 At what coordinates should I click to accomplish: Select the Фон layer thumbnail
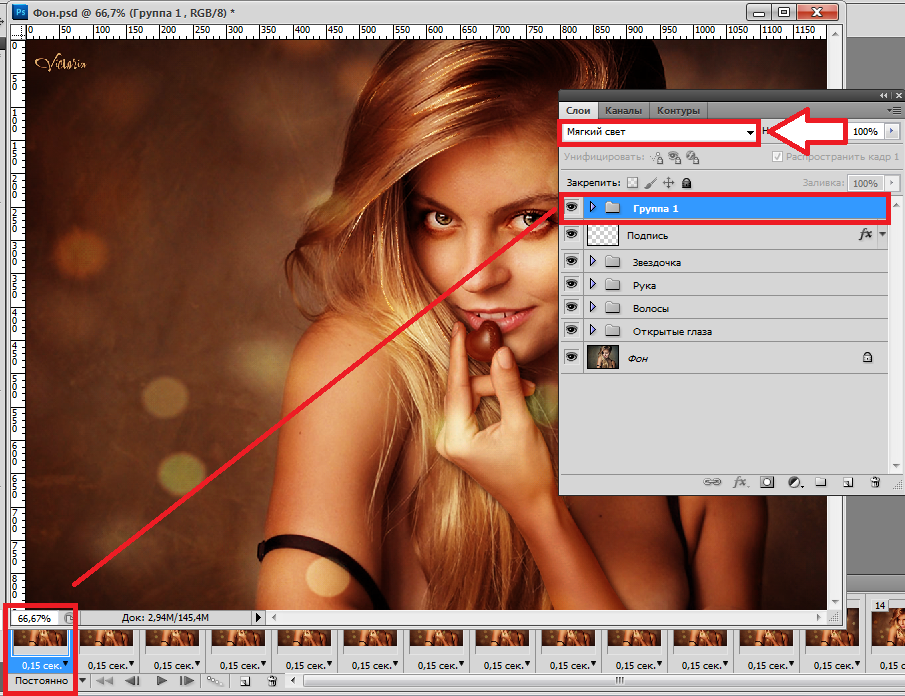[x=603, y=357]
